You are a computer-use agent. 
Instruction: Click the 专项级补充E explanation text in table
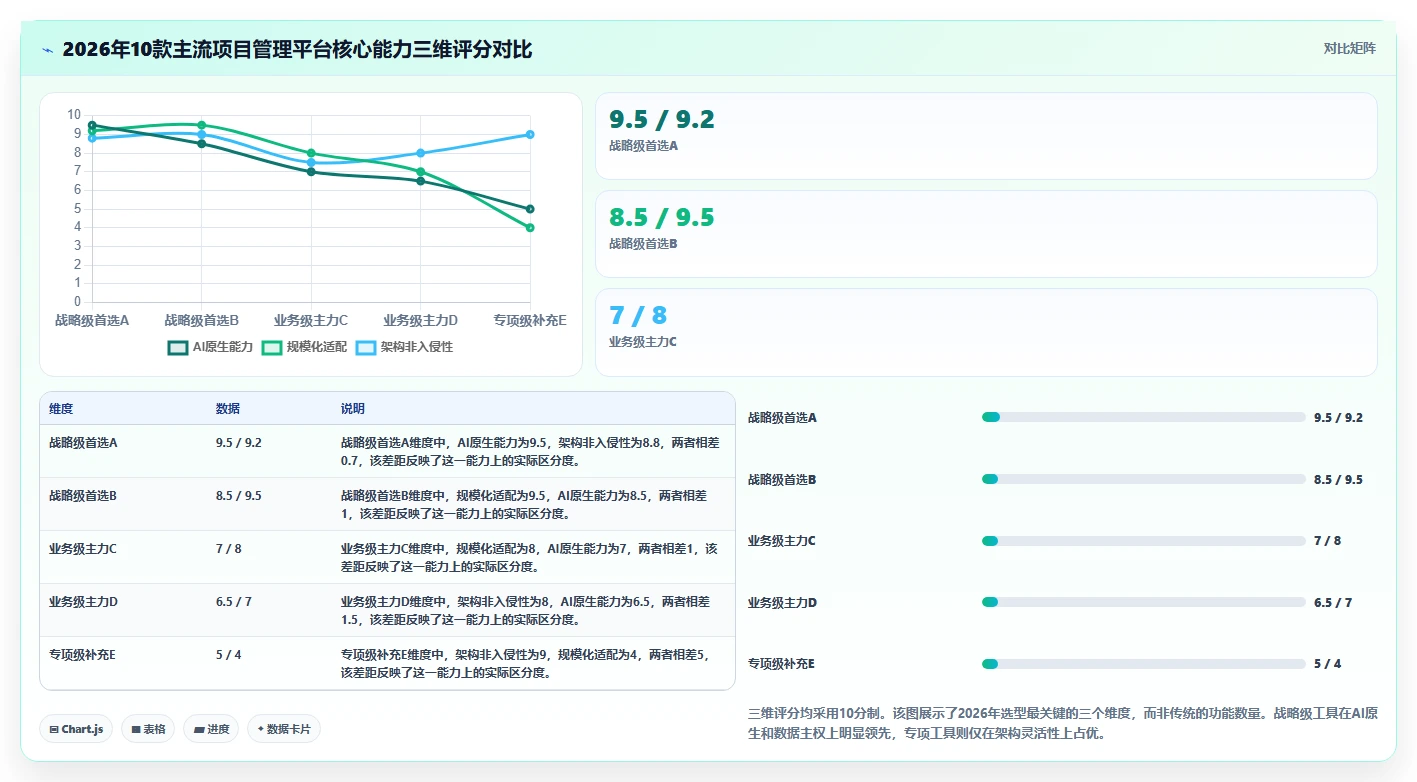pos(525,663)
